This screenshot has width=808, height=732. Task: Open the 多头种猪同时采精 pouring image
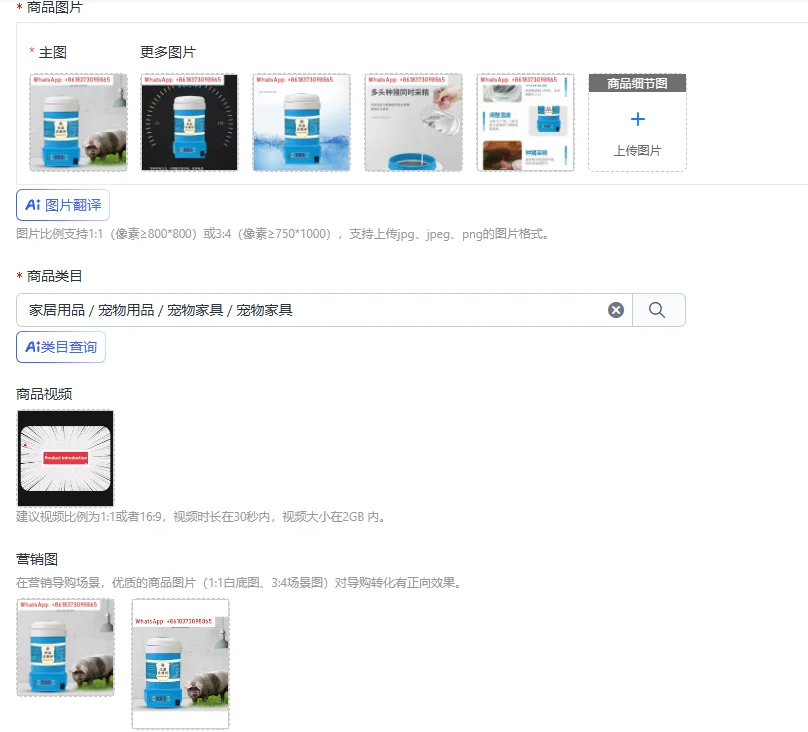click(x=413, y=122)
